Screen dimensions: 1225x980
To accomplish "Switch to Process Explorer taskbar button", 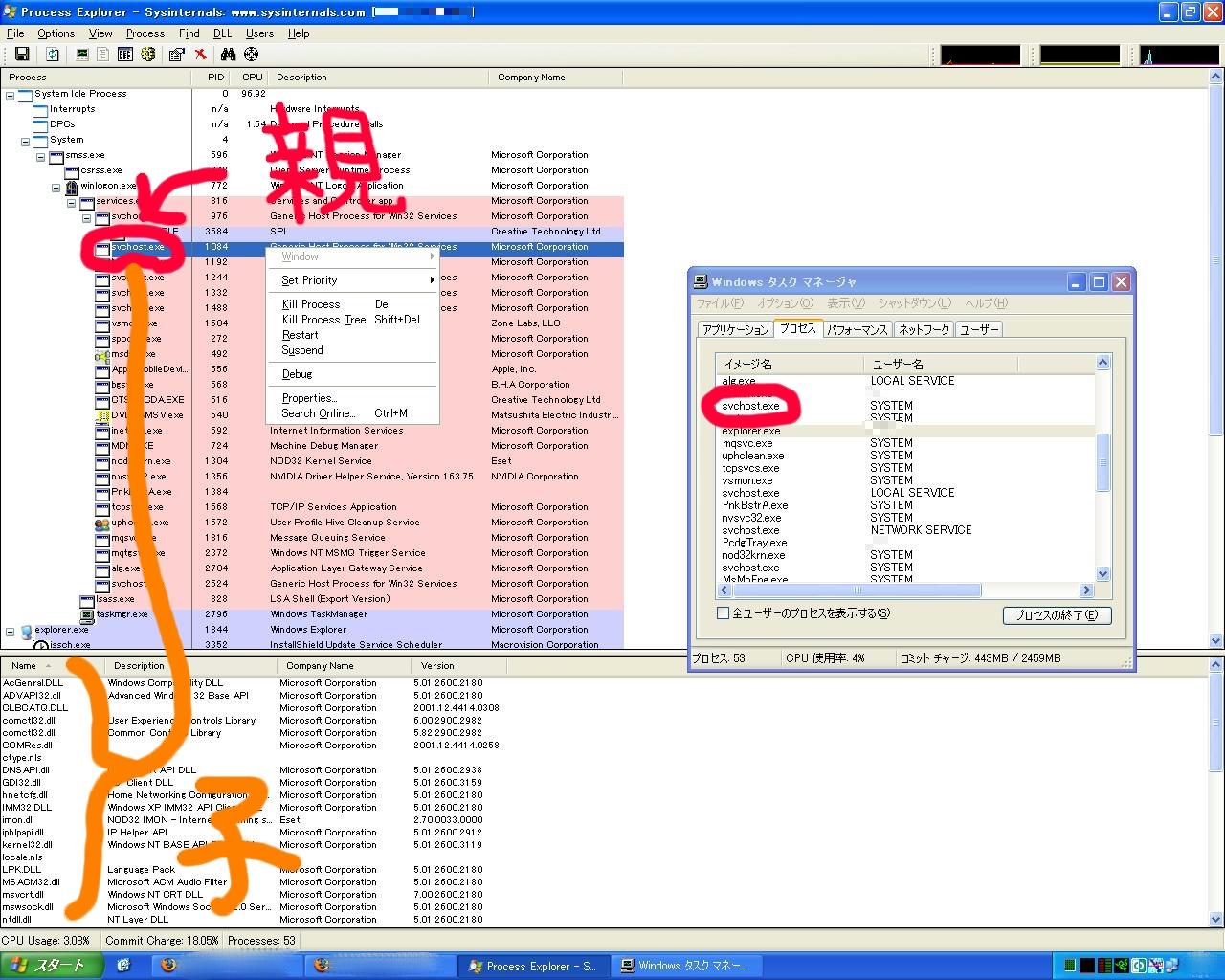I will [533, 966].
